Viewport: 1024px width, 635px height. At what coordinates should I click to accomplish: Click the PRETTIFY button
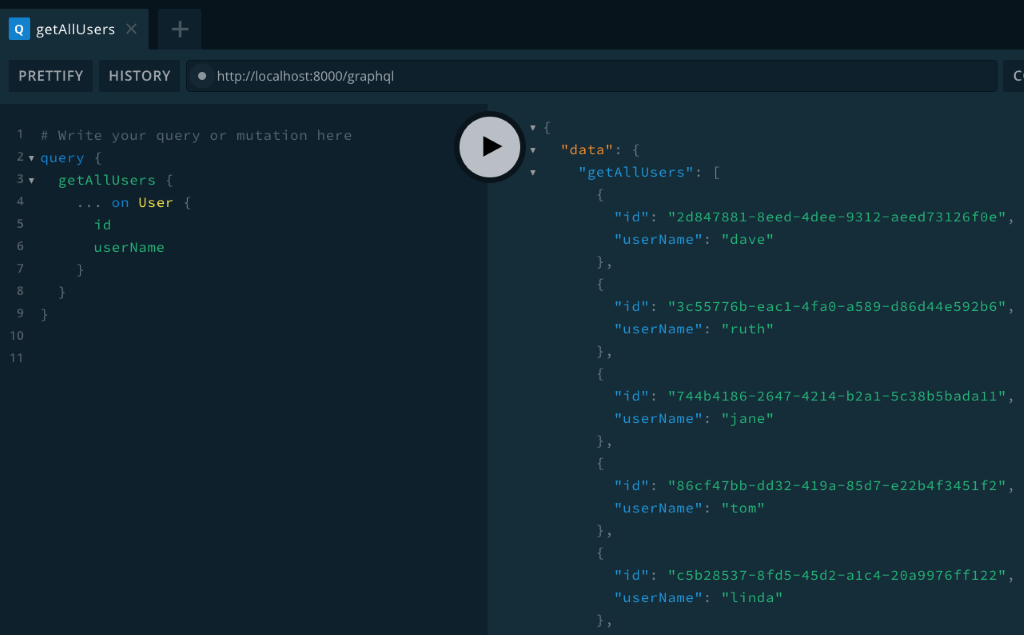(x=50, y=75)
